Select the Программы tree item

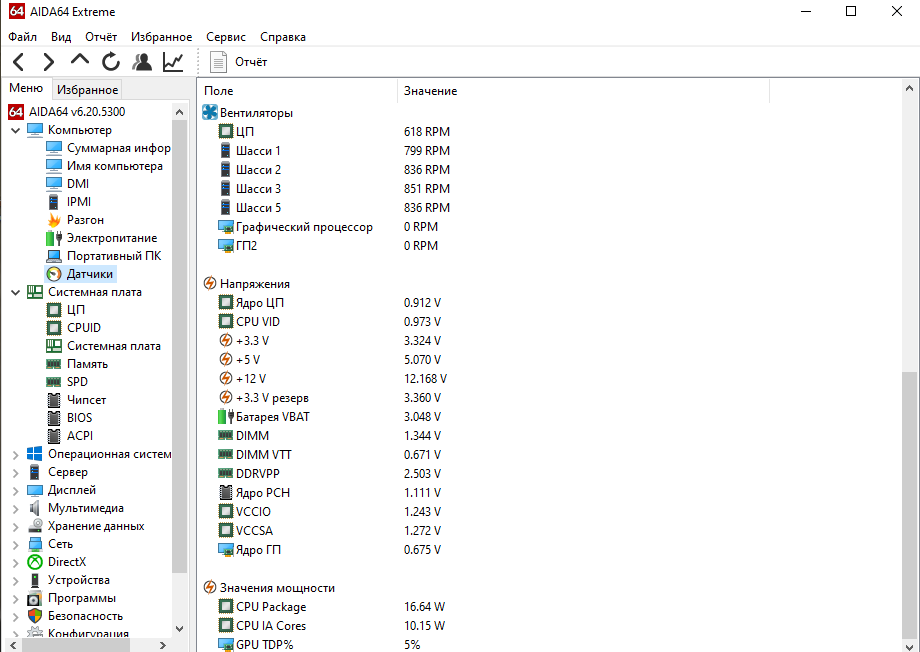(x=82, y=599)
